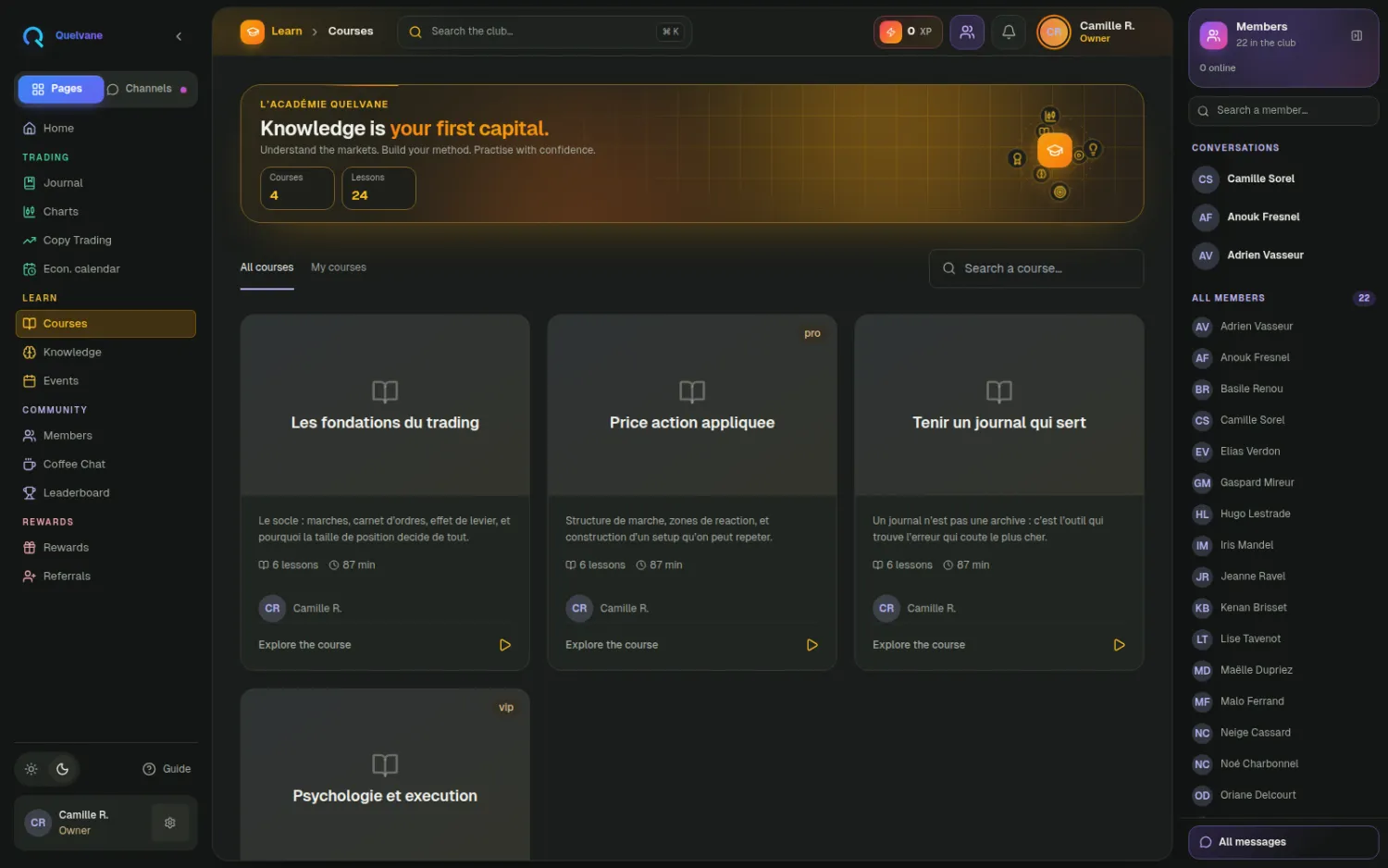This screenshot has height=868, width=1388.
Task: Open the Guide help link
Action: click(x=167, y=769)
